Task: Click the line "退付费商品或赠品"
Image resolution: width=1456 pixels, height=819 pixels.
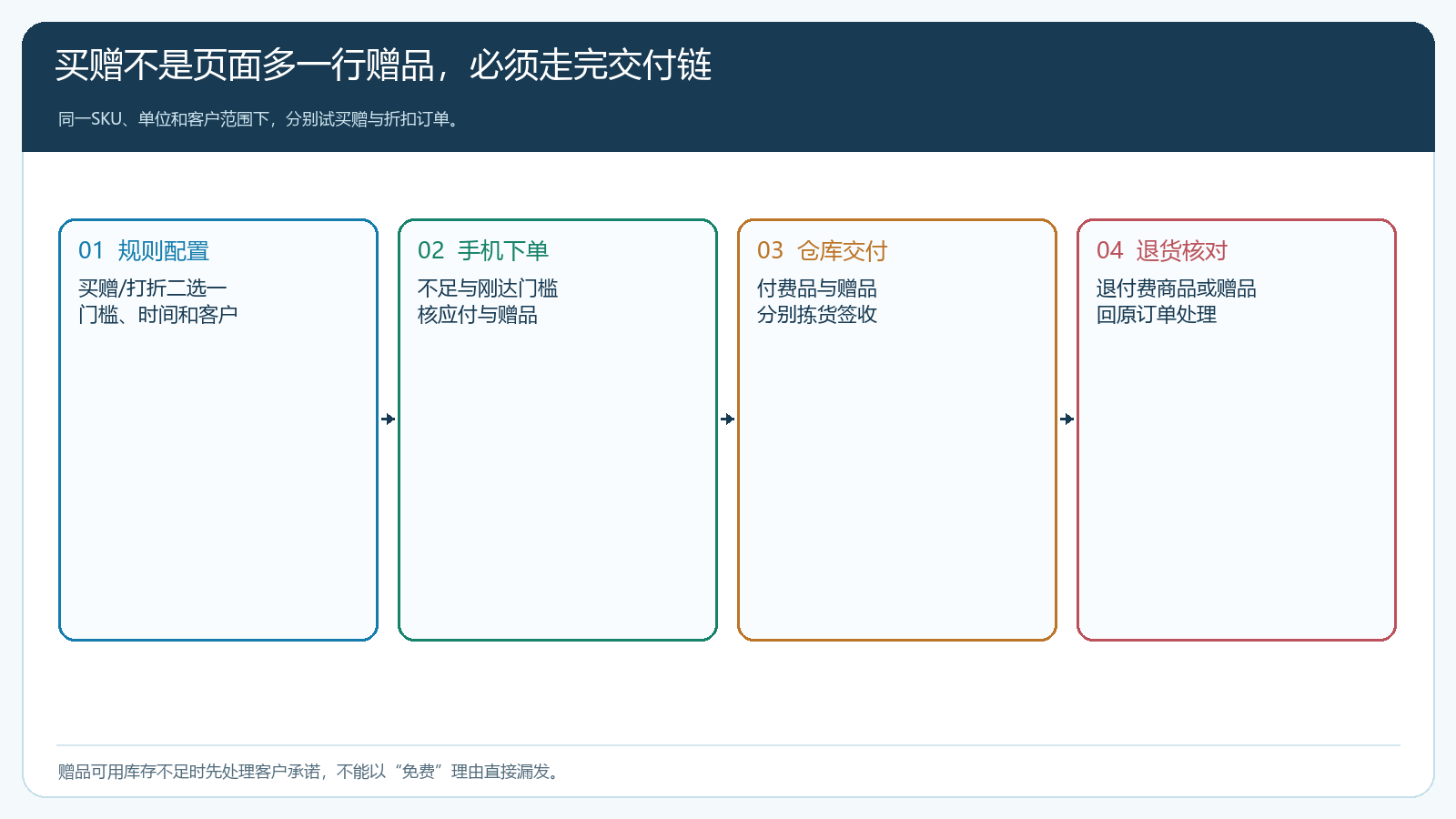Action: (1177, 288)
